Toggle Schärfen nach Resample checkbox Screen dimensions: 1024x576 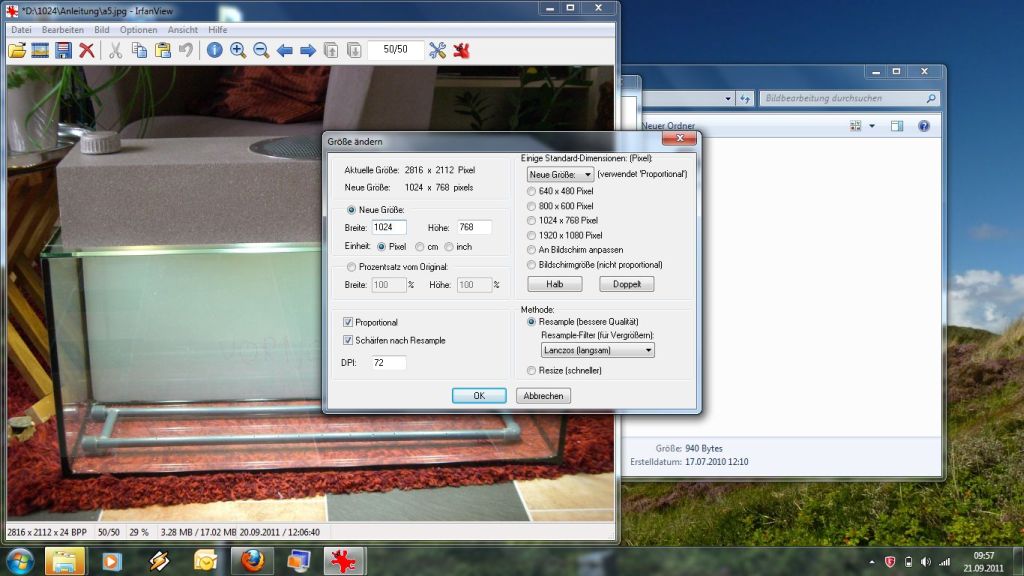(348, 340)
